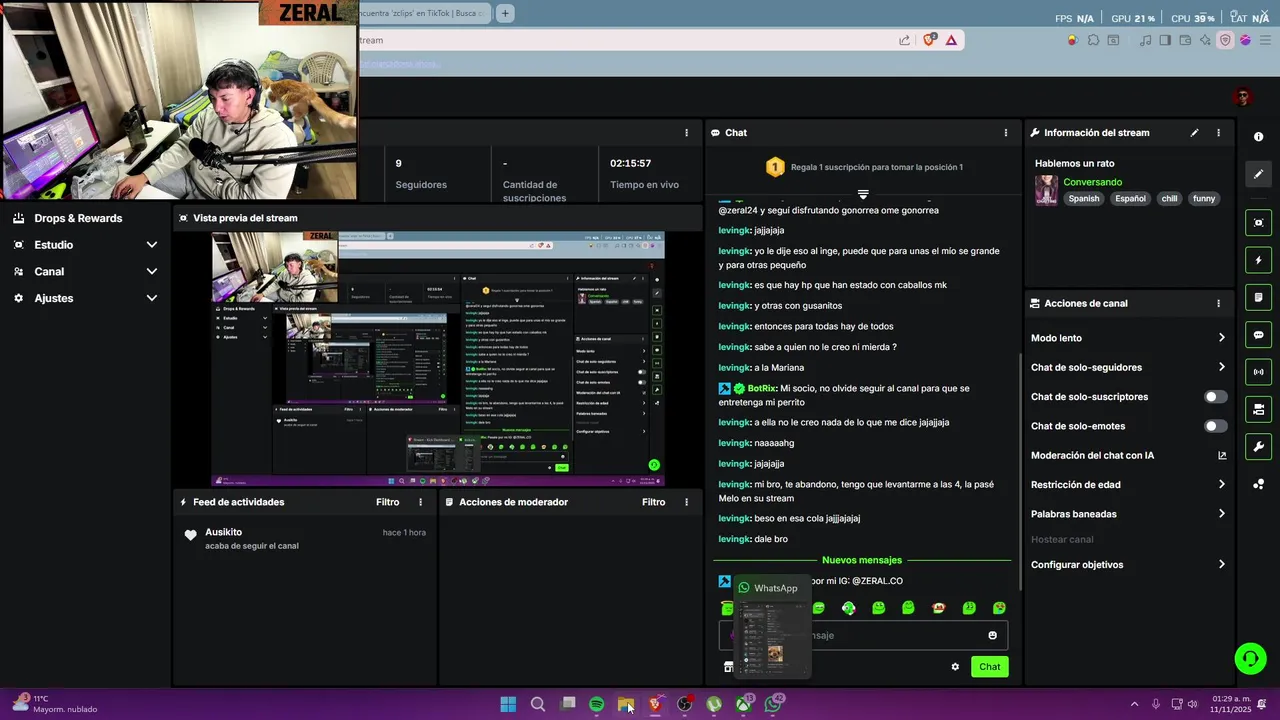Open the user profile avatar
The height and width of the screenshot is (720, 1280).
click(x=1243, y=97)
